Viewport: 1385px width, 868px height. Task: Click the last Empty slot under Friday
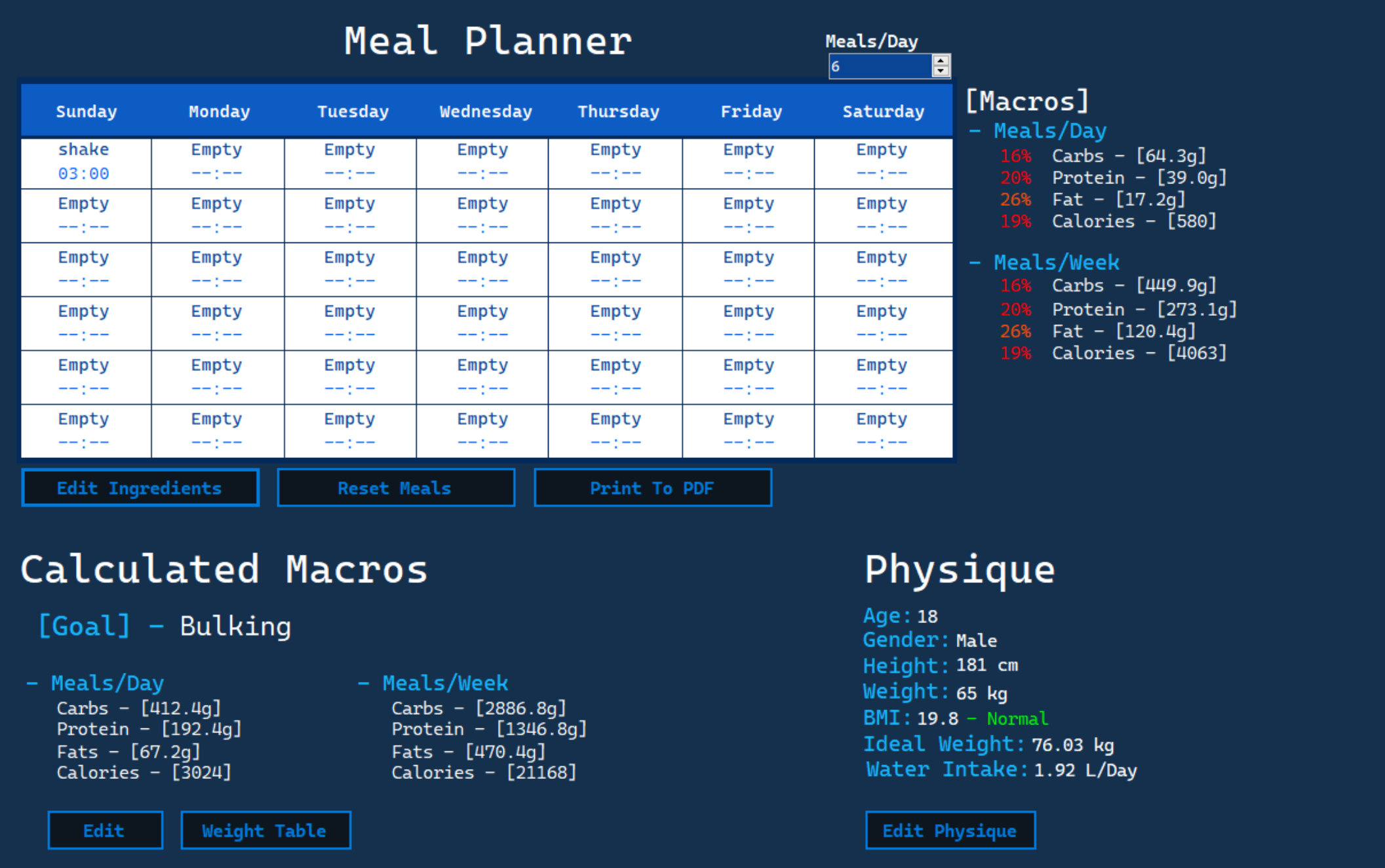pos(748,429)
